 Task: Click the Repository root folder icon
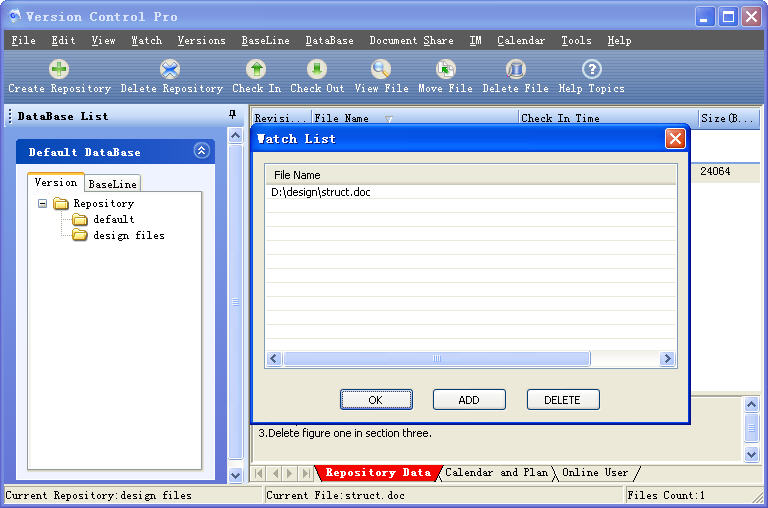coord(61,203)
